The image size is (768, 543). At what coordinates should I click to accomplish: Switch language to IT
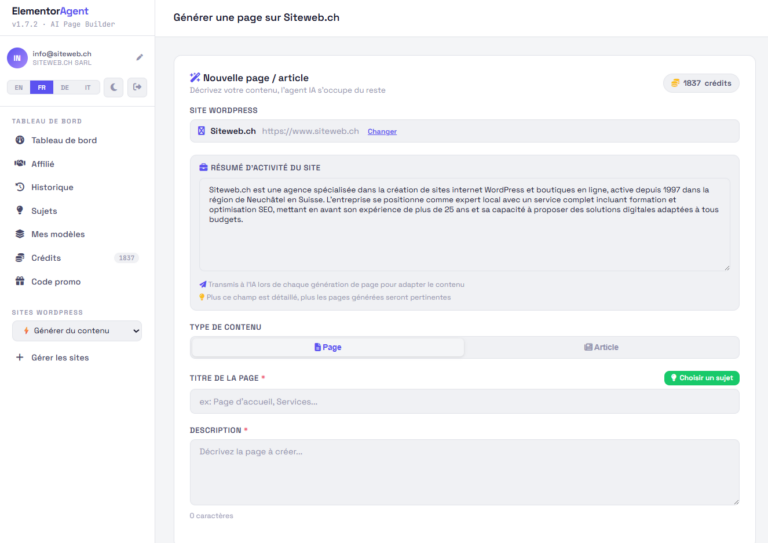tap(88, 88)
